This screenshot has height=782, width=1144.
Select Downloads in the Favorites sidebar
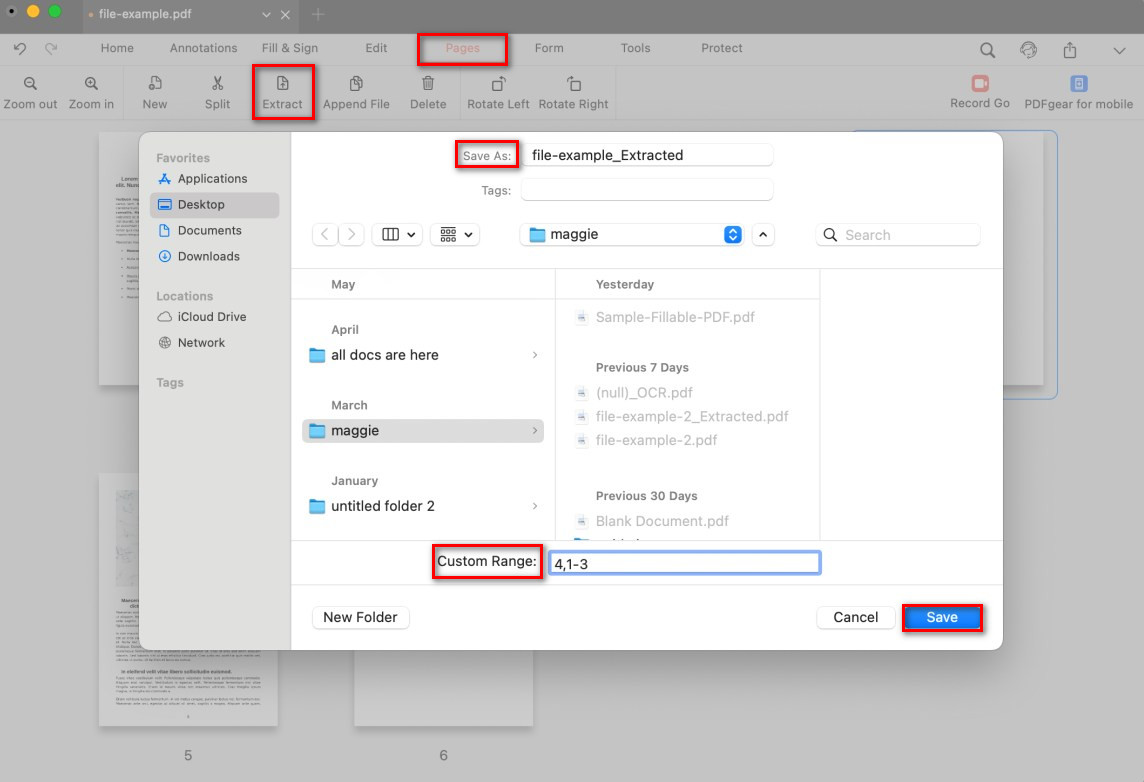point(208,256)
